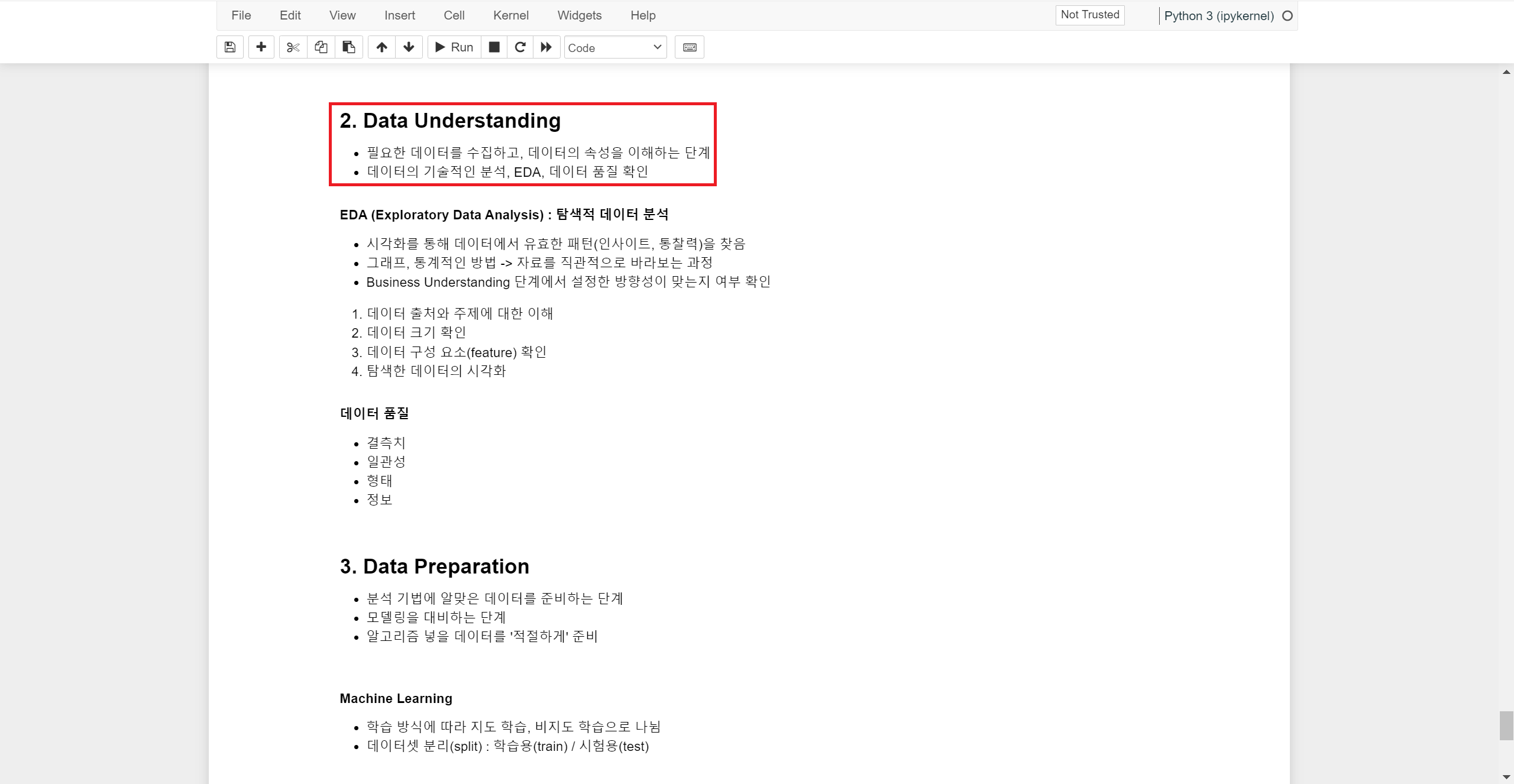Open the Cell menu
Image resolution: width=1514 pixels, height=784 pixels.
454,15
